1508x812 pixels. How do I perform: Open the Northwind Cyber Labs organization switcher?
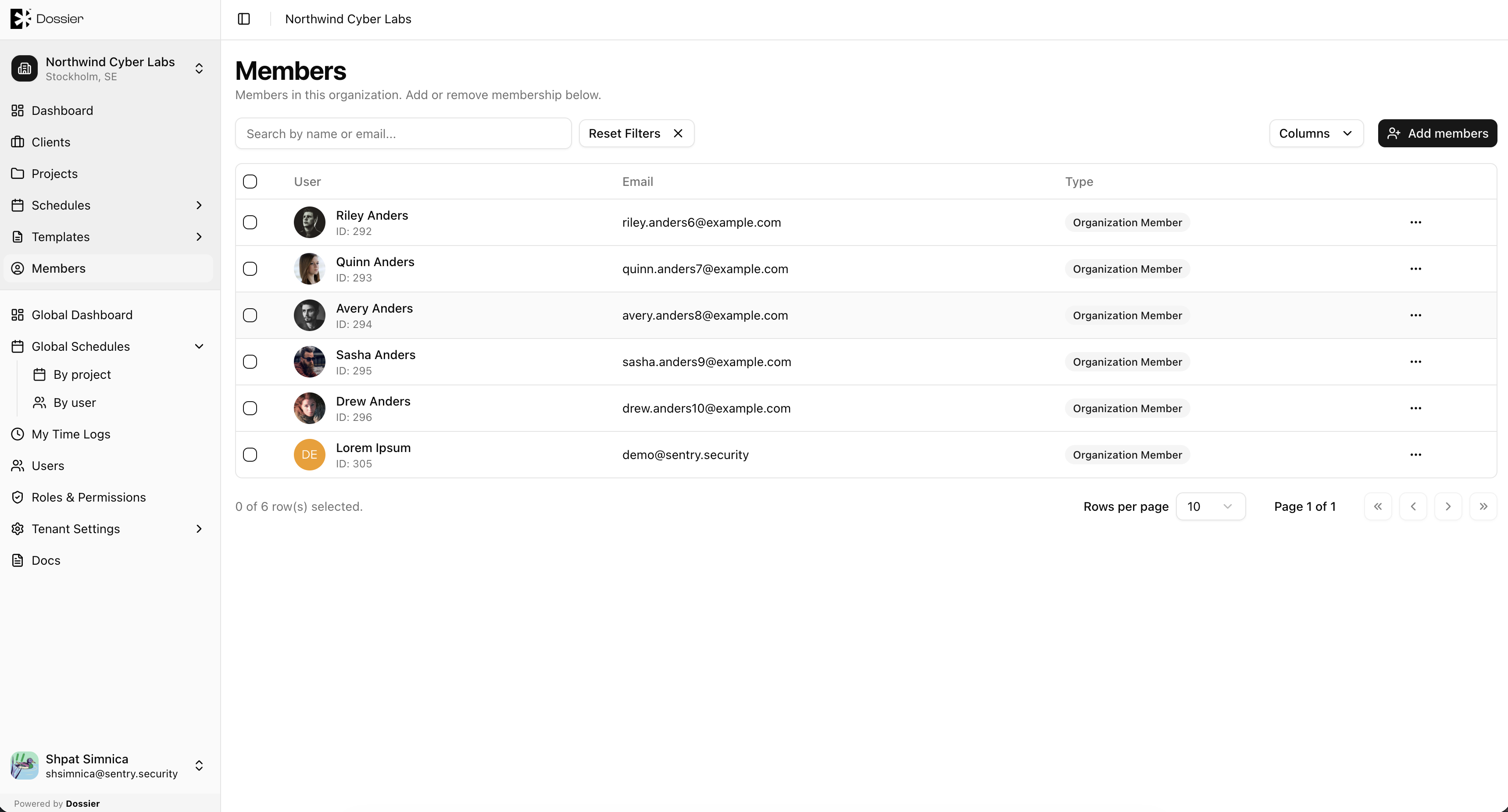click(108, 68)
